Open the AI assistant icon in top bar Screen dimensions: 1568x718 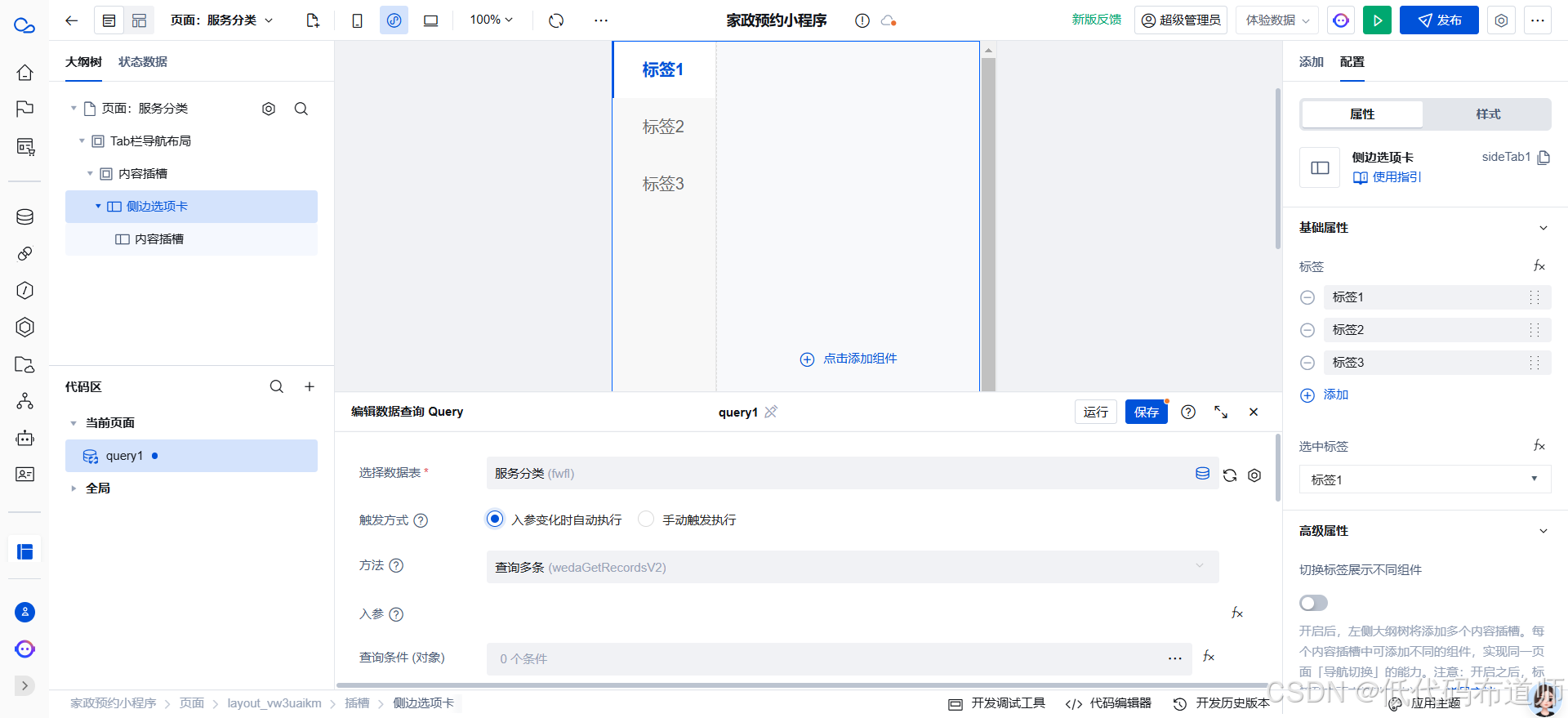point(1341,20)
